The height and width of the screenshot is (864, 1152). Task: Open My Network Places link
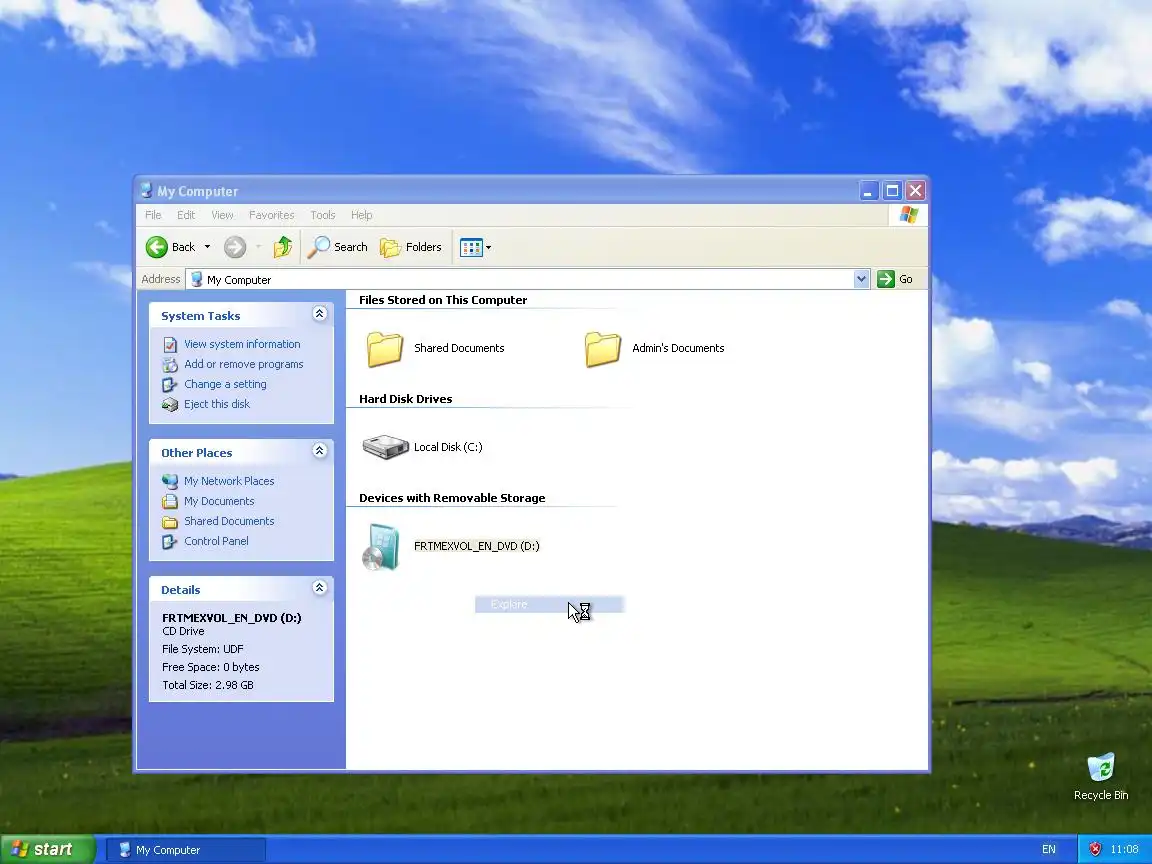point(228,481)
